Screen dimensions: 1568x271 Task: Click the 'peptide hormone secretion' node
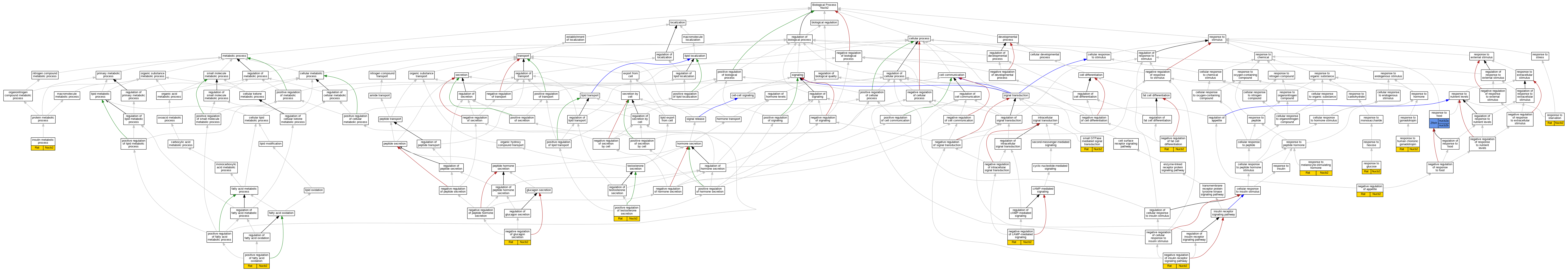tap(503, 167)
